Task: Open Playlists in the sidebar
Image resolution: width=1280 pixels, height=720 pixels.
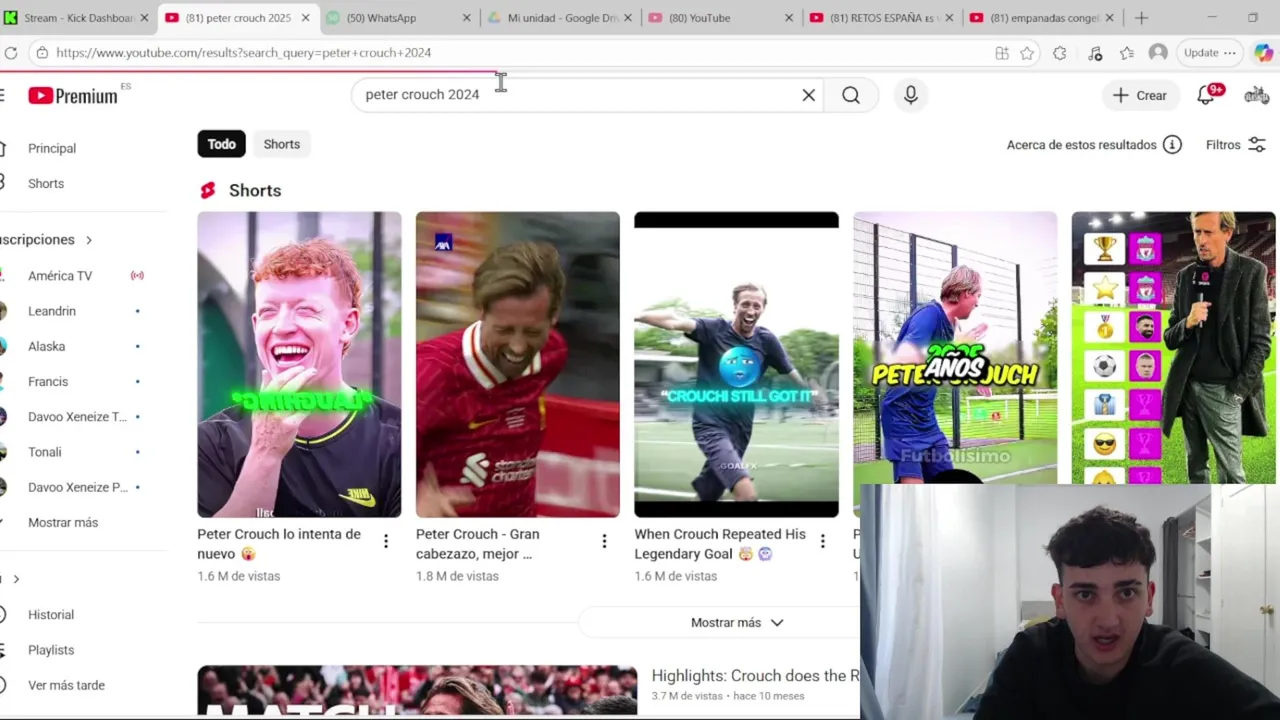Action: pyautogui.click(x=51, y=650)
